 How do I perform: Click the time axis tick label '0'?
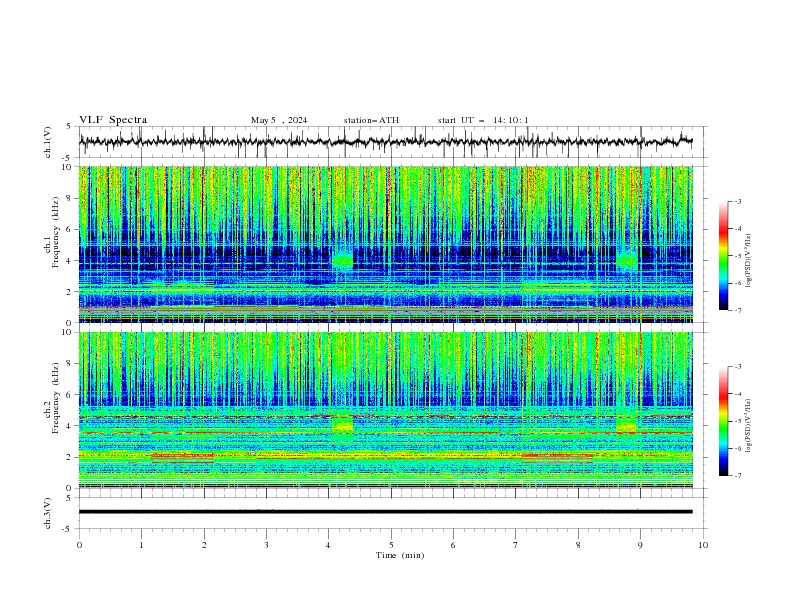[79, 545]
